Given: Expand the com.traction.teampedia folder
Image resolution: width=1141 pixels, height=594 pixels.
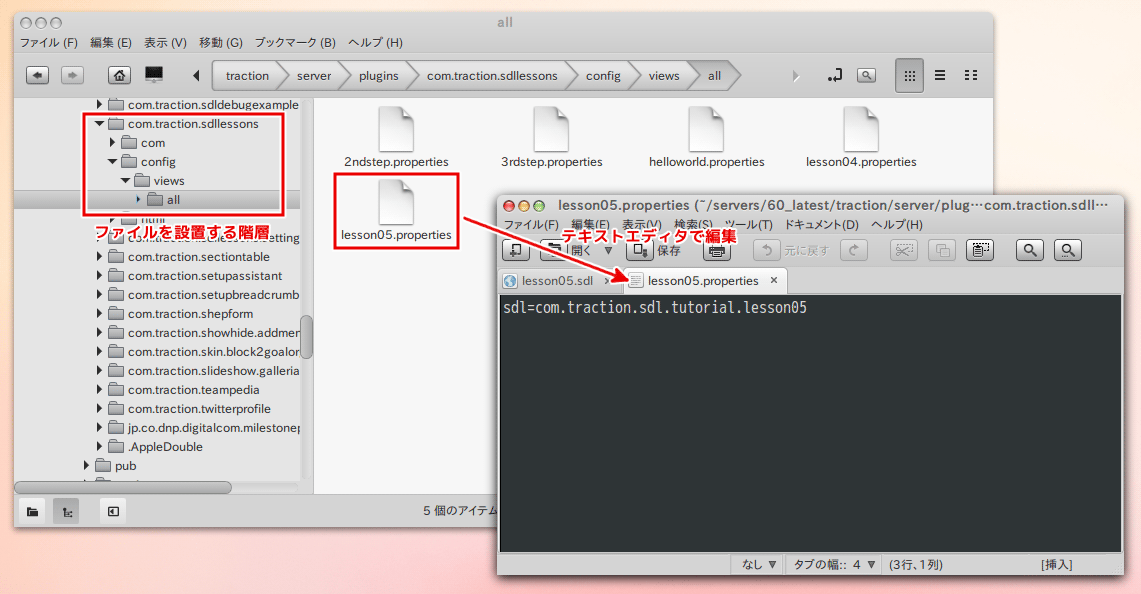Looking at the screenshot, I should 99,390.
